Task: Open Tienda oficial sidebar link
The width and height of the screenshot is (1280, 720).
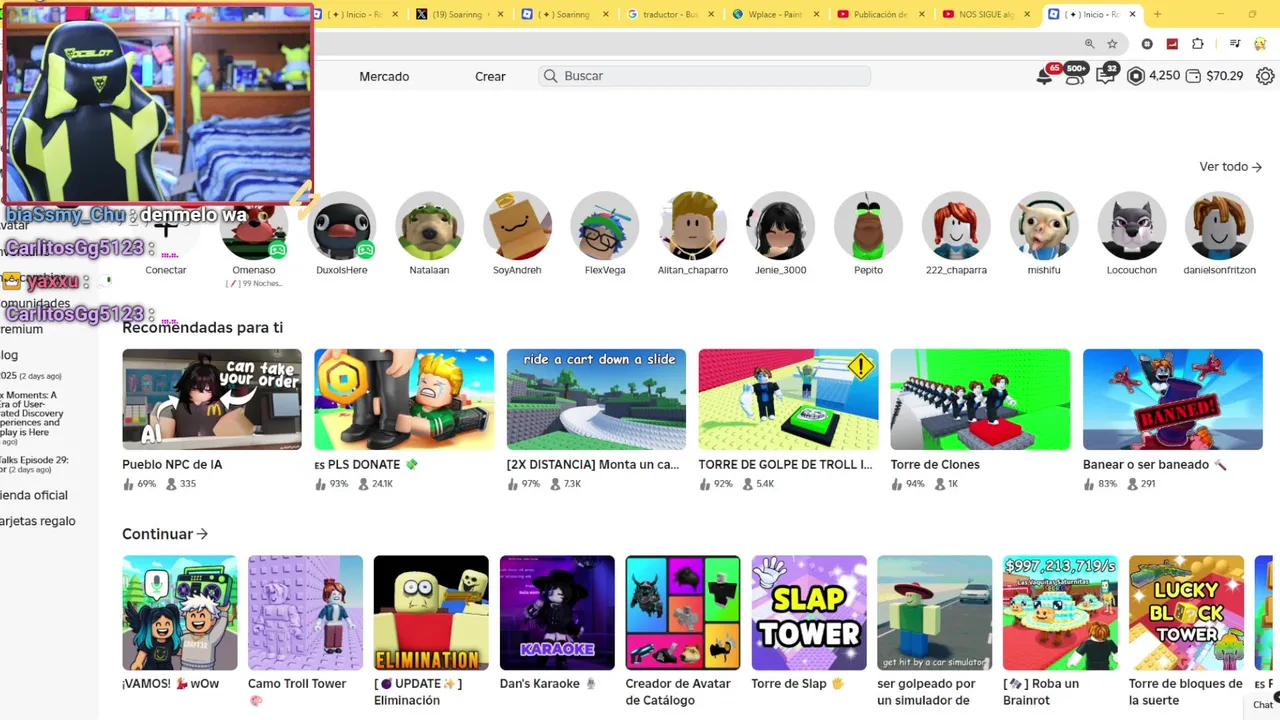Action: point(34,495)
